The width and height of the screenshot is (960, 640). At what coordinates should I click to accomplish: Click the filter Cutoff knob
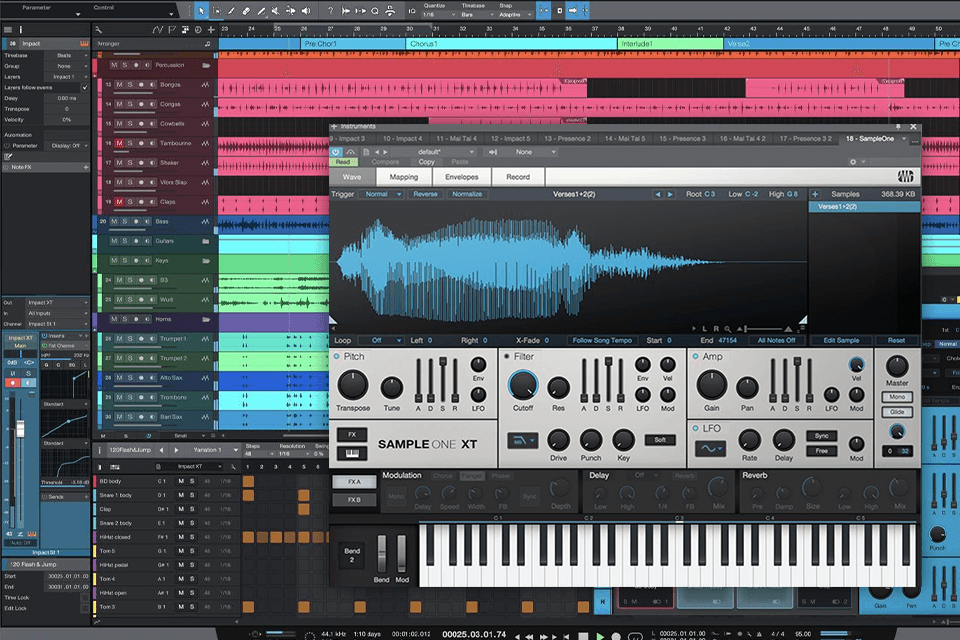pyautogui.click(x=523, y=385)
